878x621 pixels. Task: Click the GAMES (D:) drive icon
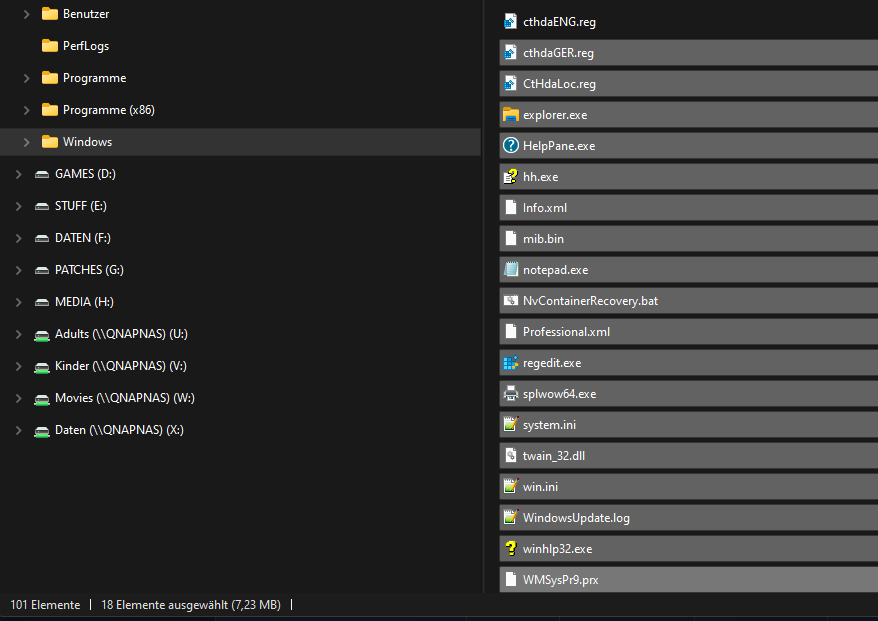point(42,174)
